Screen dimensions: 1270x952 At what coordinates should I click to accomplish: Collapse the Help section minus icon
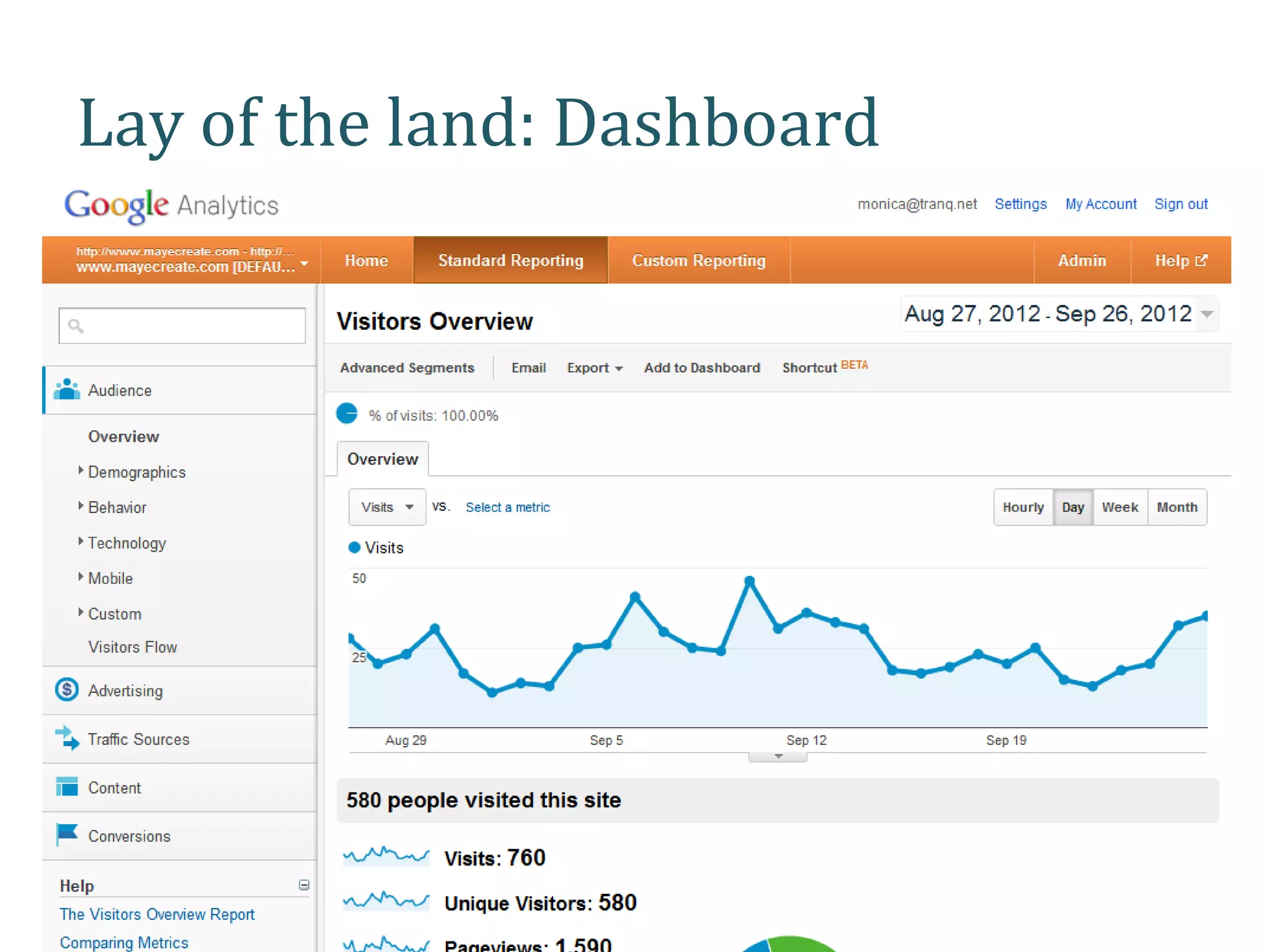[304, 885]
